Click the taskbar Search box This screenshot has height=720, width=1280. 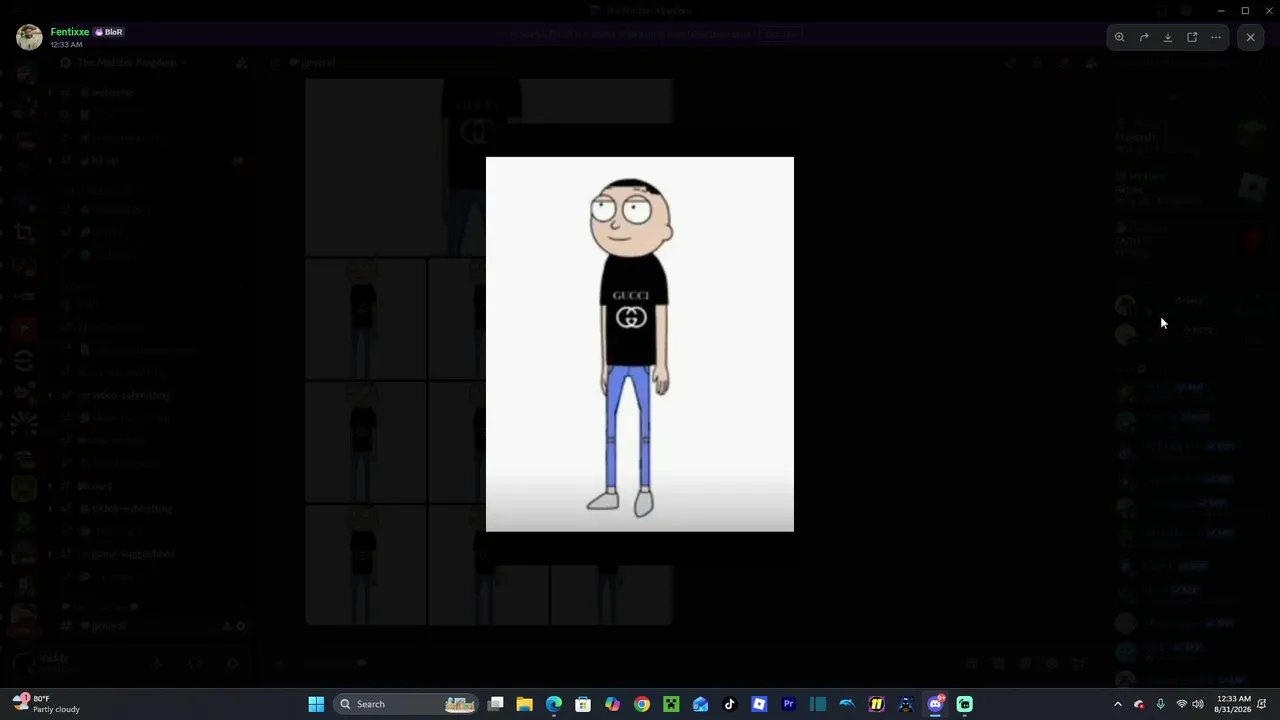pyautogui.click(x=406, y=704)
